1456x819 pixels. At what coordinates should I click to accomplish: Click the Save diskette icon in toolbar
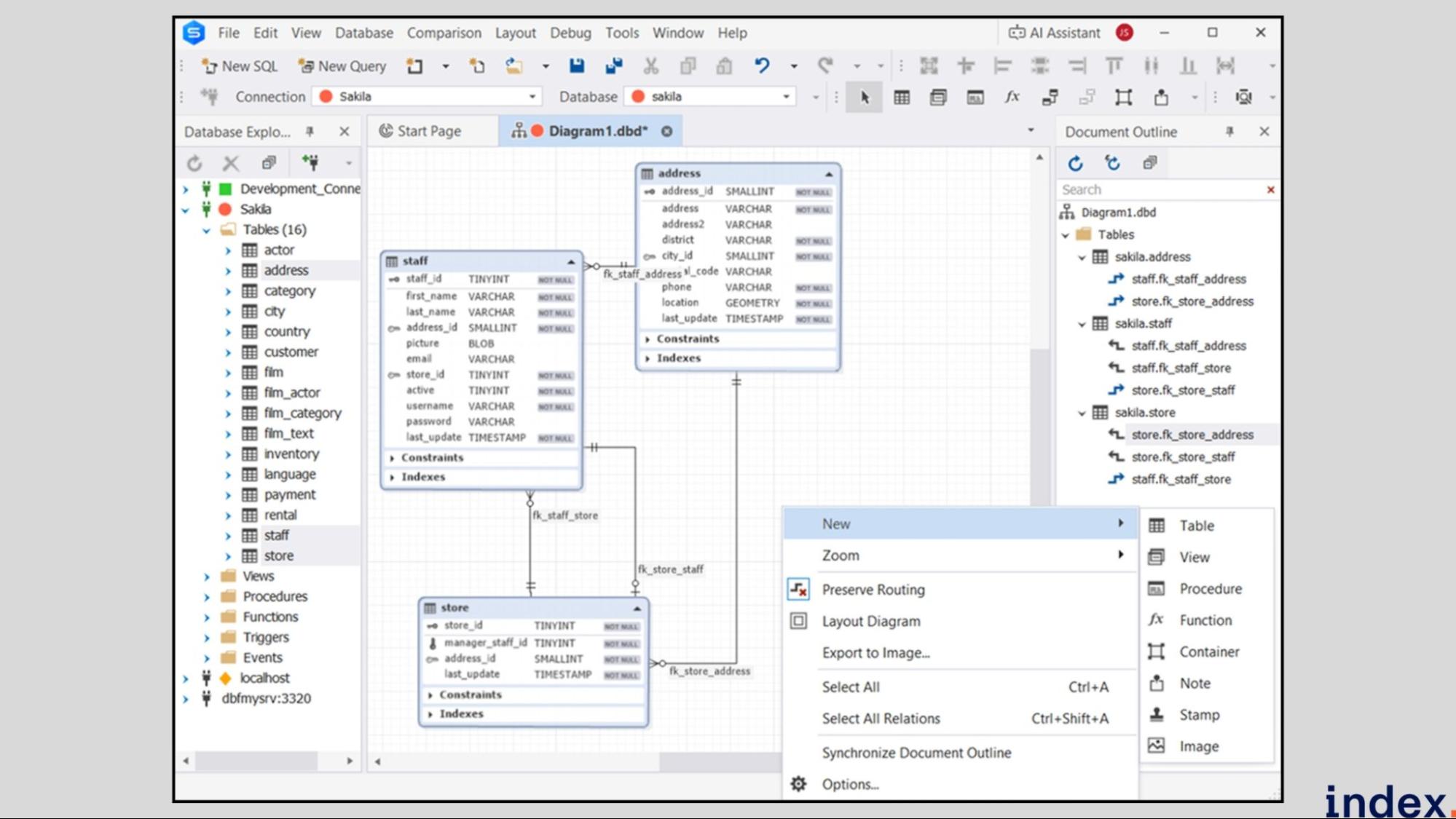point(576,66)
